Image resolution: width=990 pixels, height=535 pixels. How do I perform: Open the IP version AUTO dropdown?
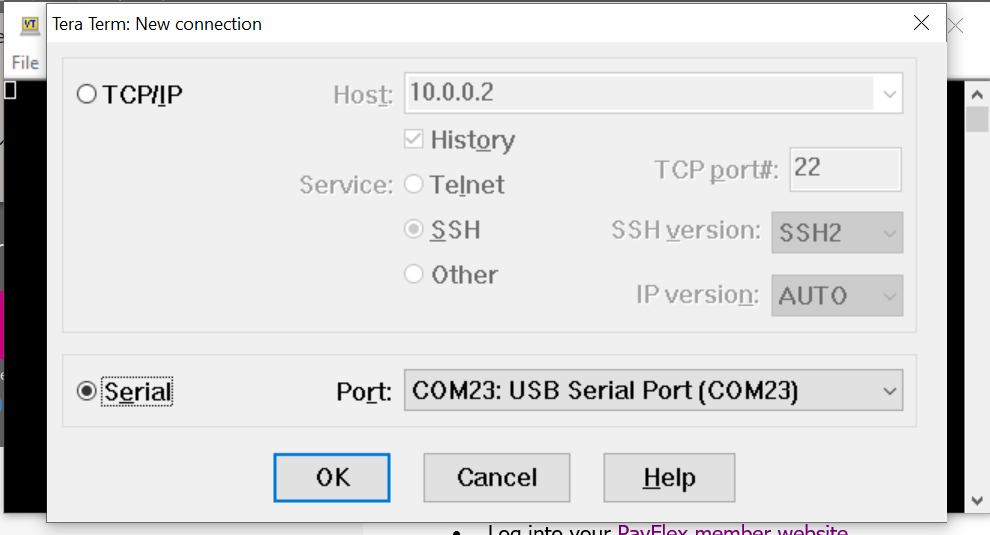click(x=837, y=295)
